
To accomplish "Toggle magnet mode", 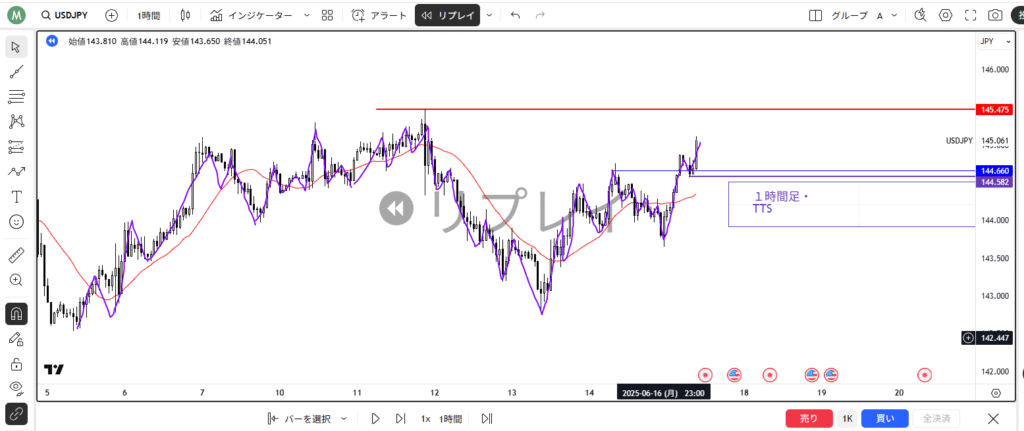I will pyautogui.click(x=16, y=313).
